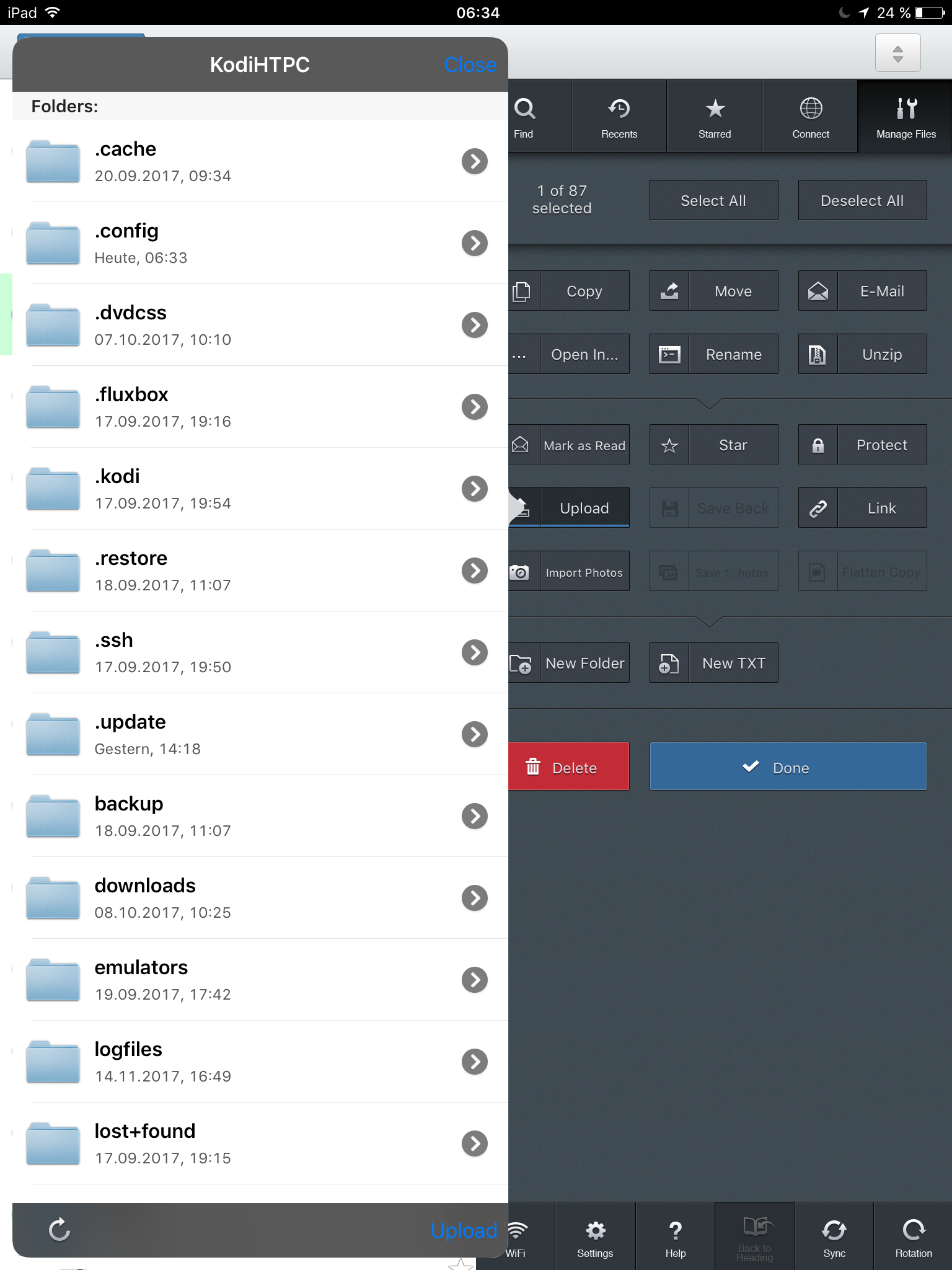
Task: Expand the .fluxbox folder chevron
Action: coord(475,407)
